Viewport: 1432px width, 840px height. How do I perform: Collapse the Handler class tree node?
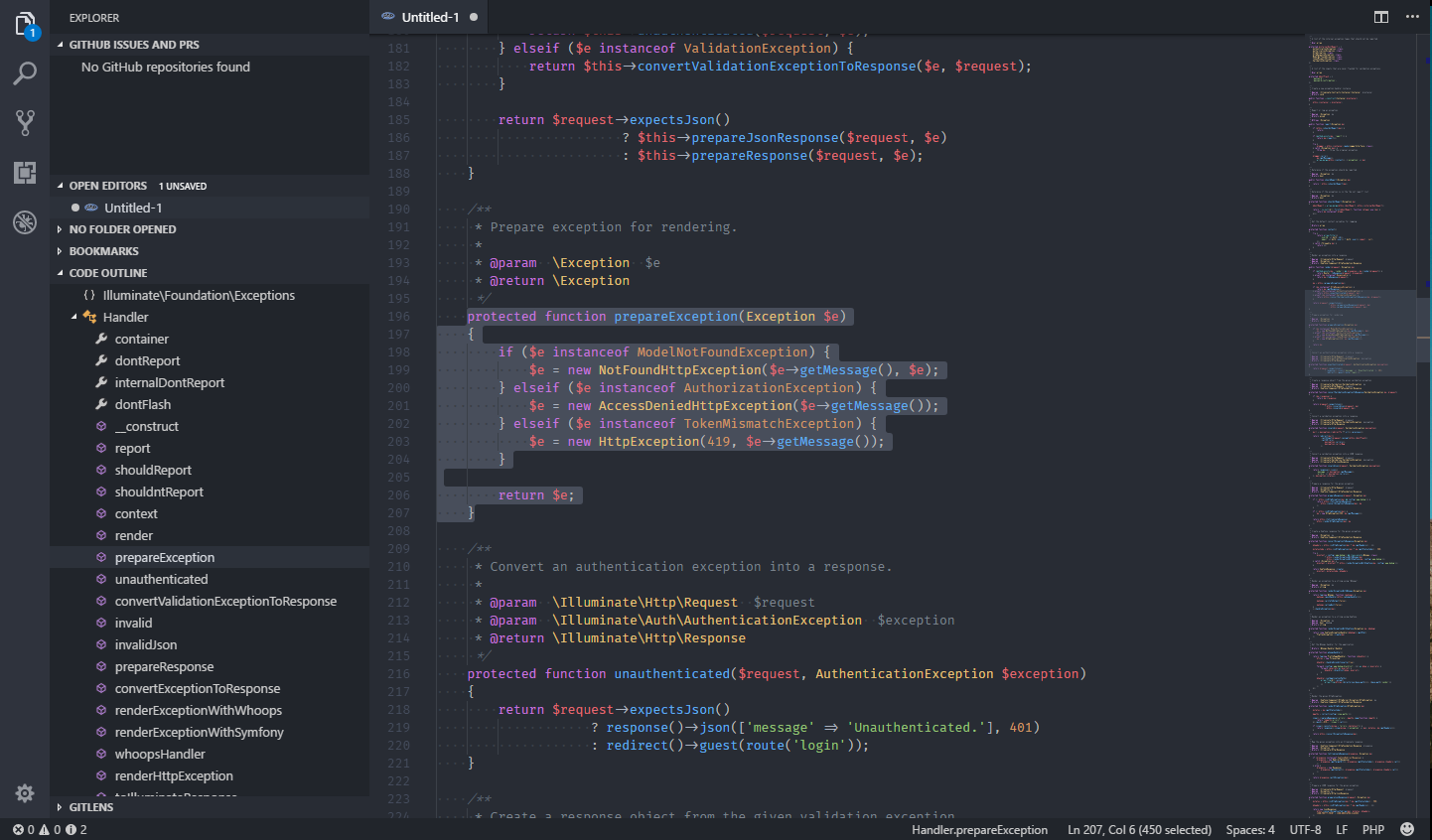pyautogui.click(x=74, y=317)
